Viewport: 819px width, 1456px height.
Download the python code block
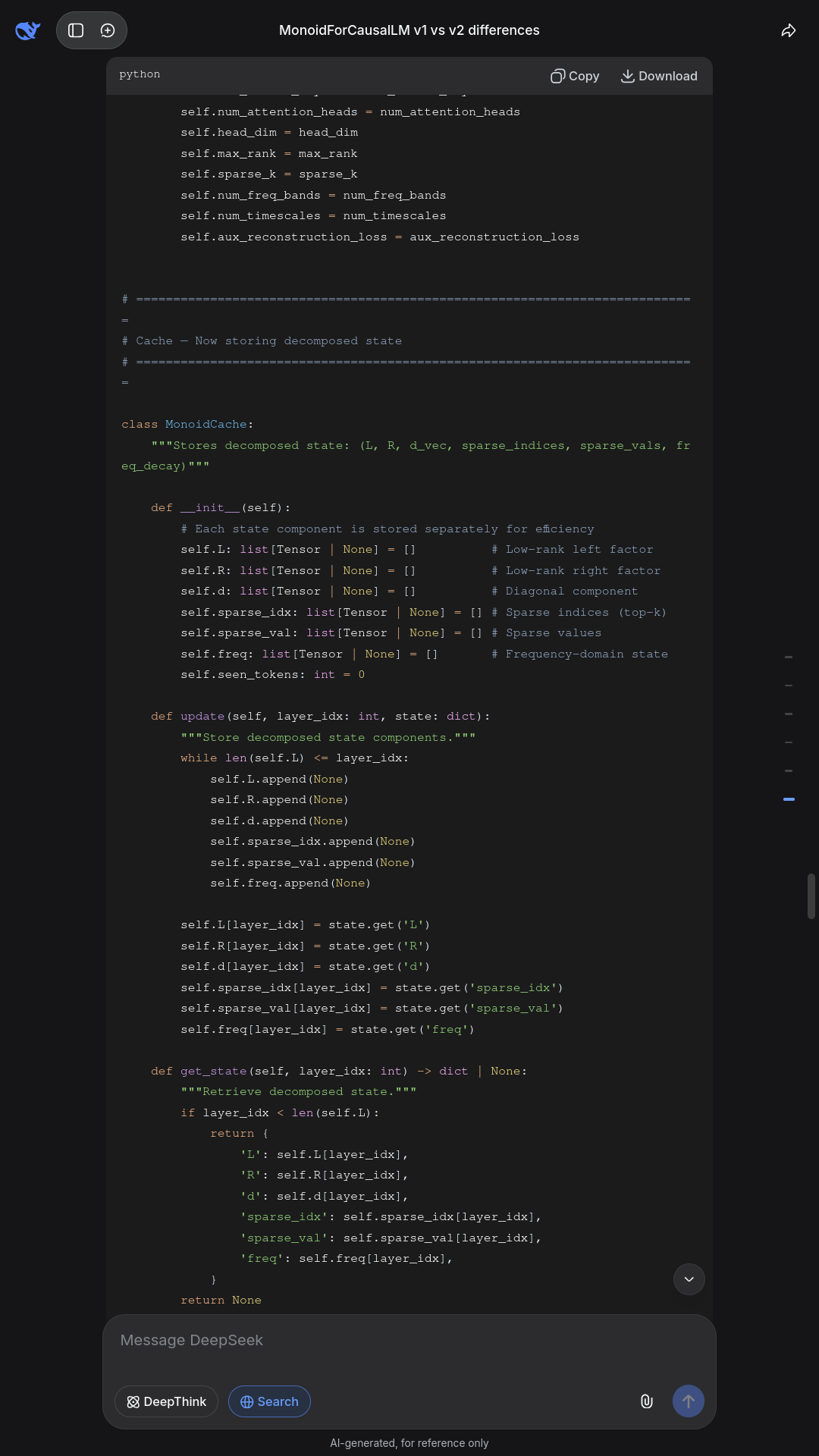(x=659, y=76)
